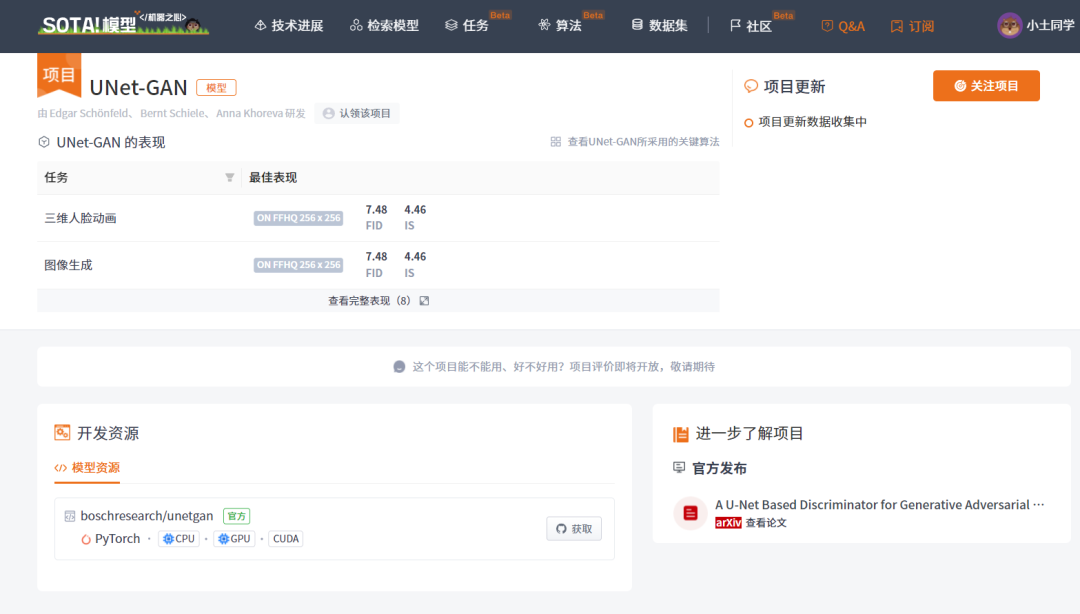Open the 订阅 subscription page
Screen dimensions: 1080x614
pyautogui.click(x=912, y=26)
